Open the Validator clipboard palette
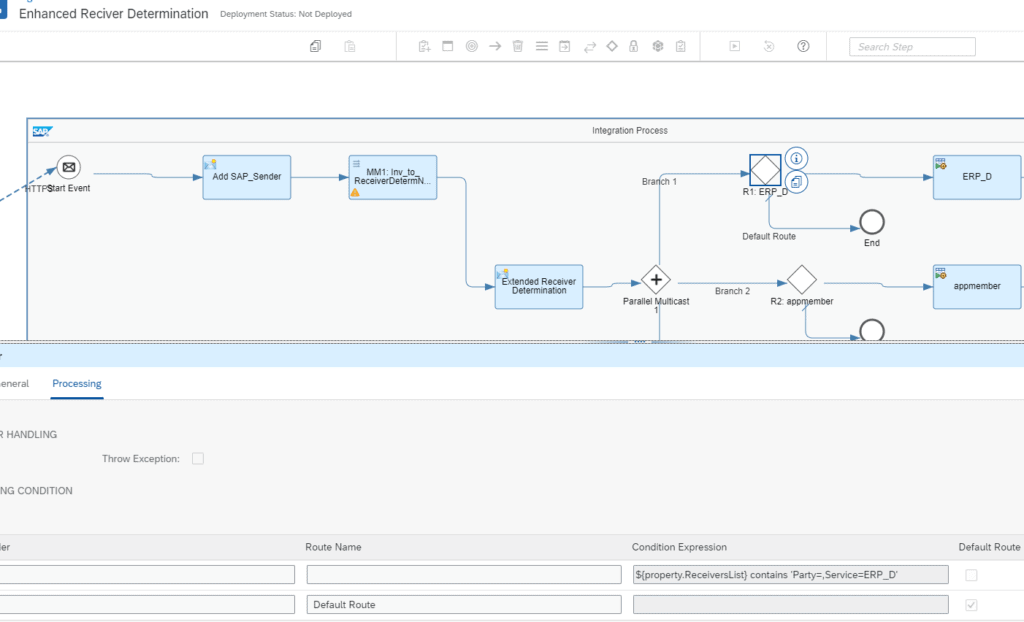Viewport: 1024px width, 622px height. click(x=680, y=46)
